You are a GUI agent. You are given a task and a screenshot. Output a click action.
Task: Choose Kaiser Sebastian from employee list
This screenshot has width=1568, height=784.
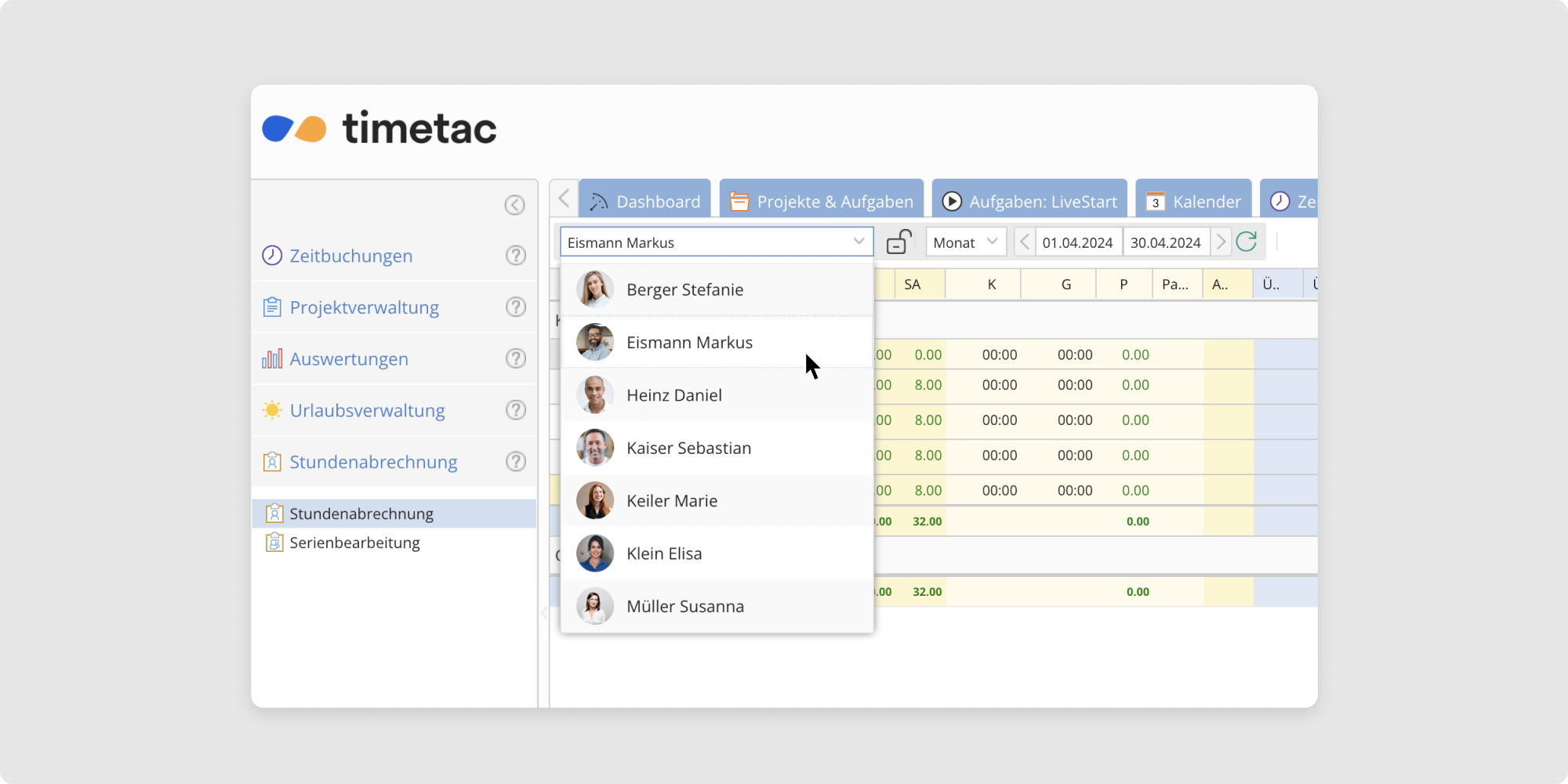[x=688, y=448]
